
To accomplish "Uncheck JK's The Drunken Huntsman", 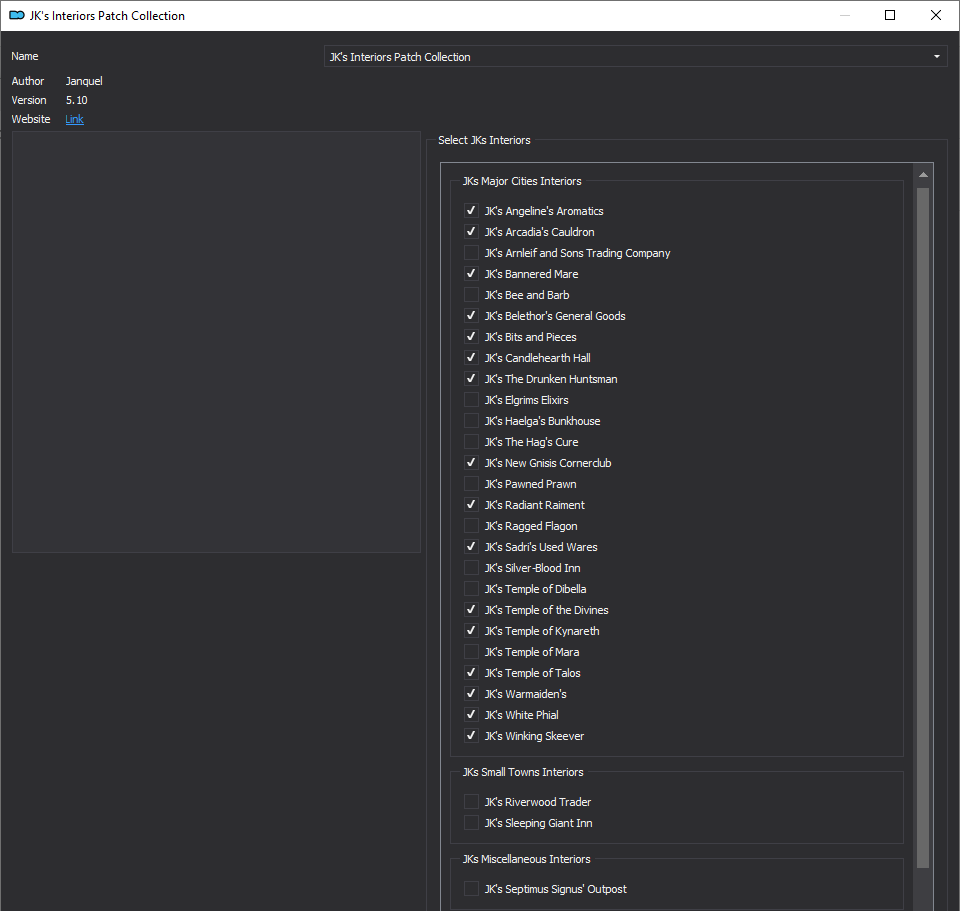I will click(471, 379).
